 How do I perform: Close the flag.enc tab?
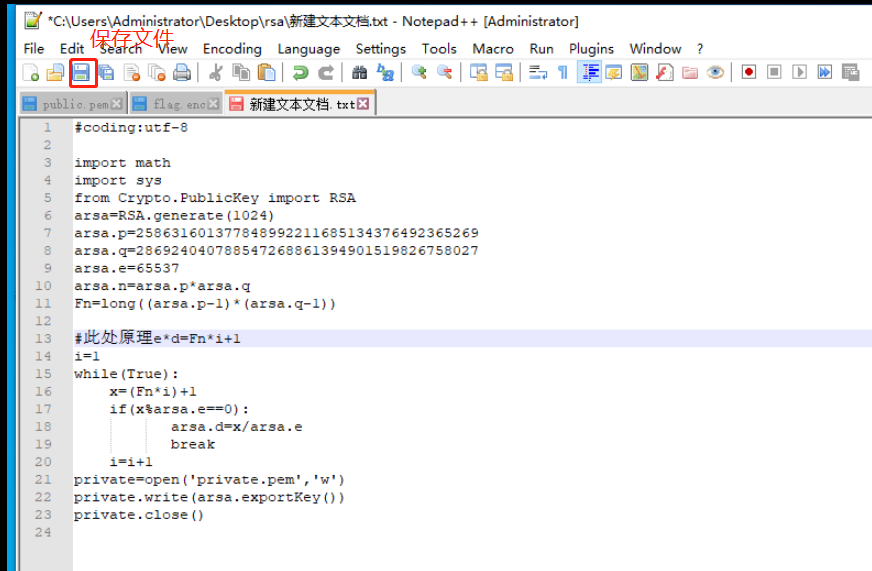click(214, 104)
